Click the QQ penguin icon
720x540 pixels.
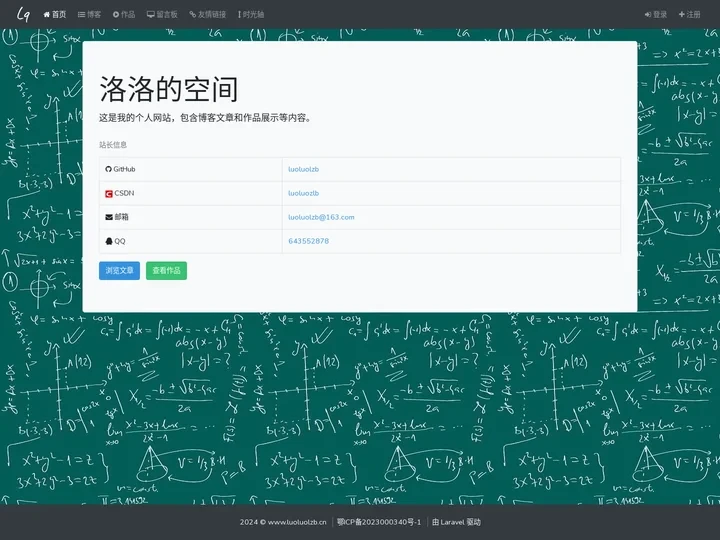[109, 241]
